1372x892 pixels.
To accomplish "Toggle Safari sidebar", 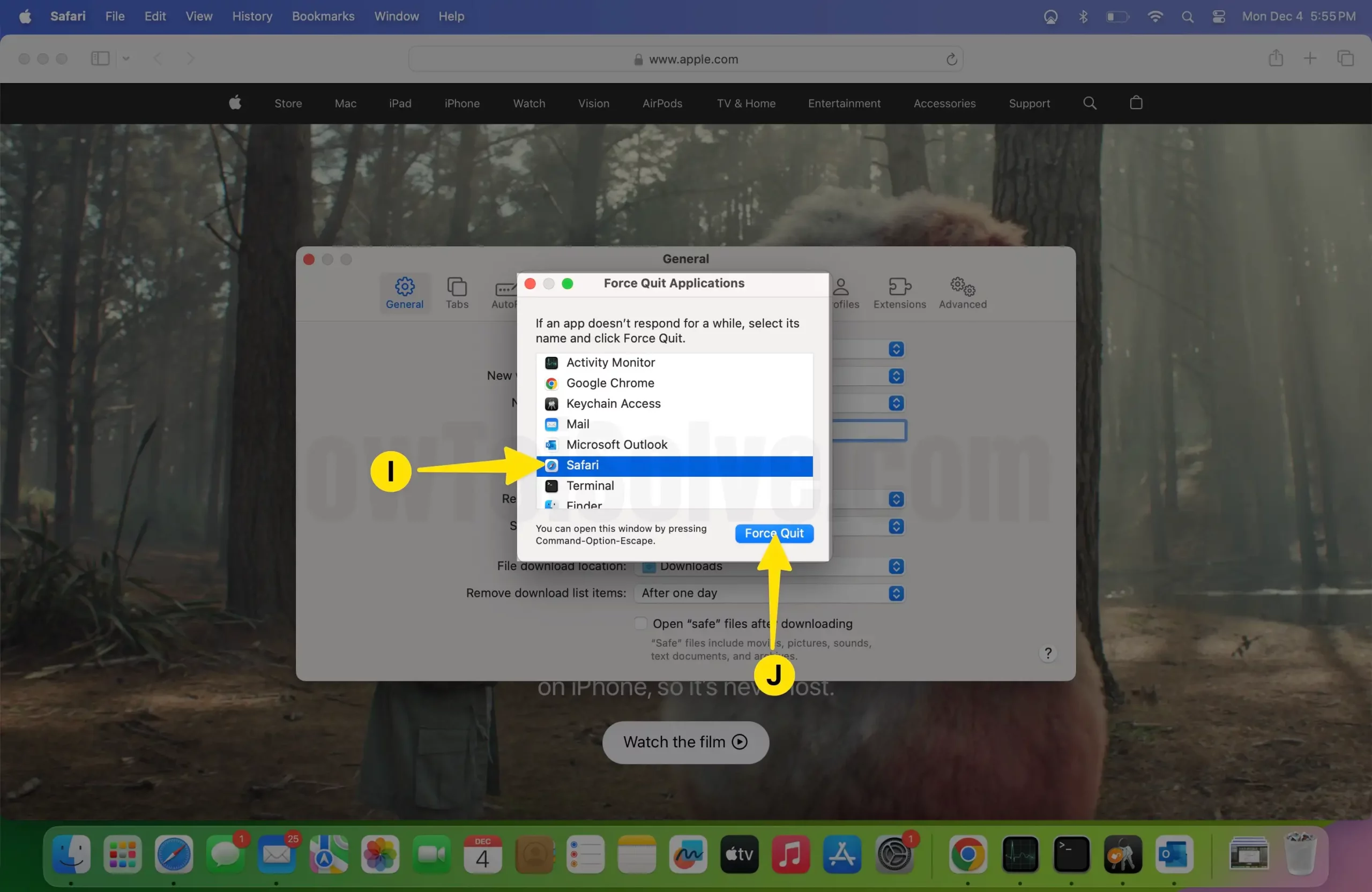I will tap(100, 58).
